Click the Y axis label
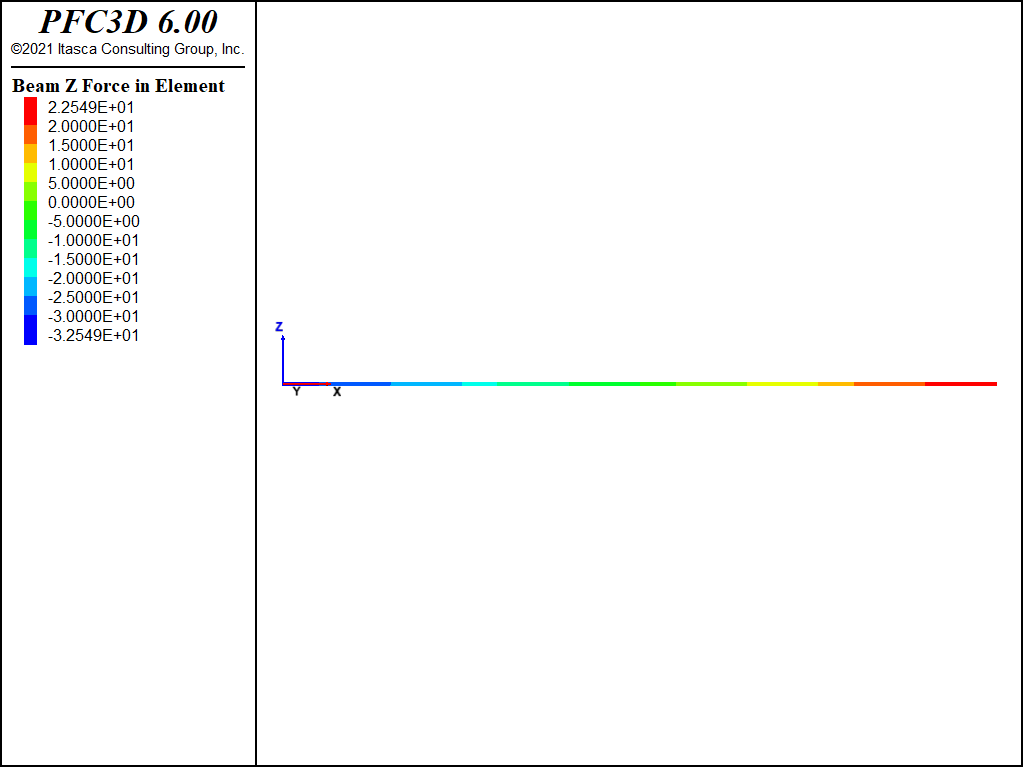Image resolution: width=1024 pixels, height=768 pixels. pyautogui.click(x=296, y=392)
